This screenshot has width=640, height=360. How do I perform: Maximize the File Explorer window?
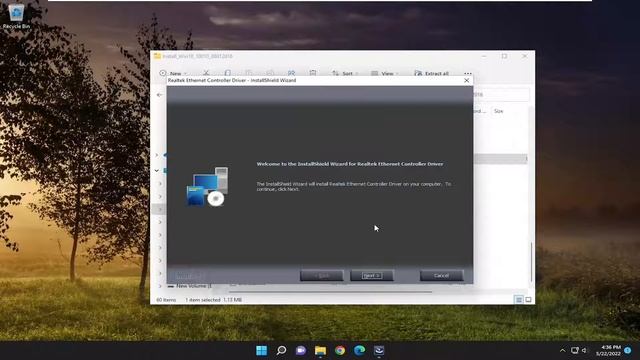pyautogui.click(x=504, y=56)
